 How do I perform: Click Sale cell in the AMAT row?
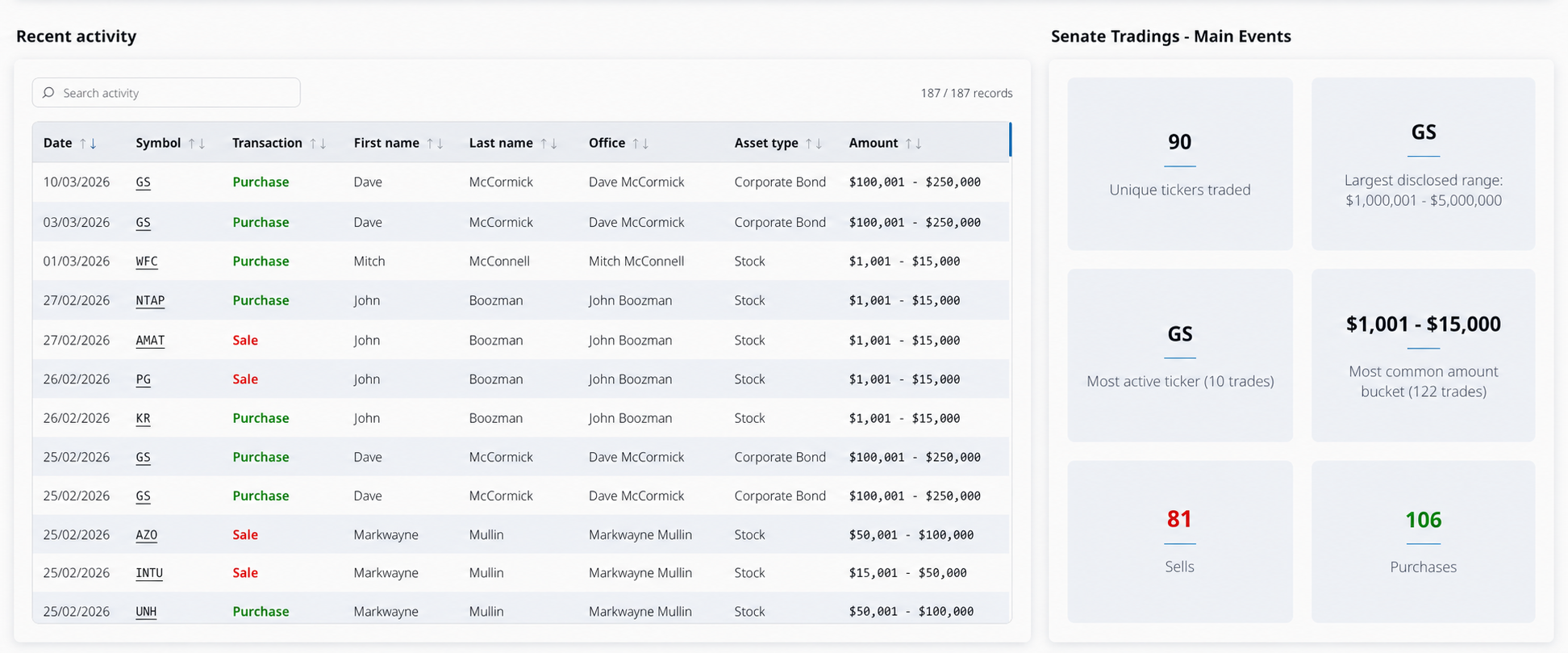click(x=245, y=340)
